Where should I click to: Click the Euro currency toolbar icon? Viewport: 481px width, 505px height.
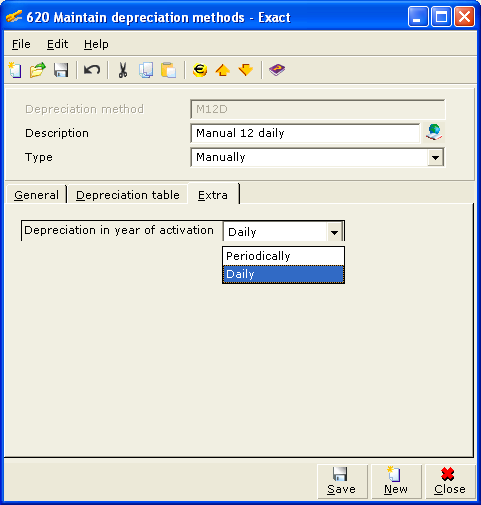200,70
